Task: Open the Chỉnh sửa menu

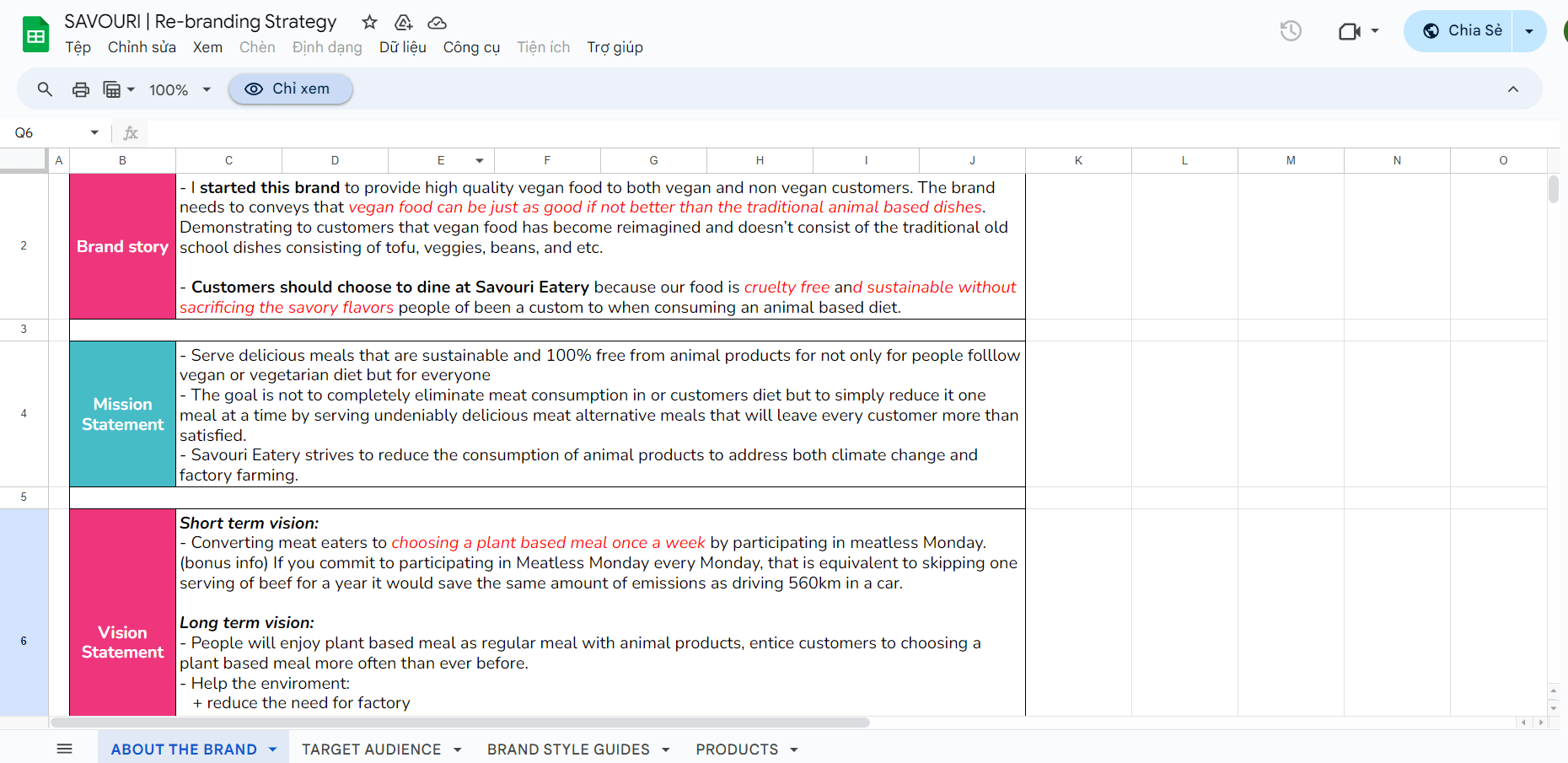Action: [142, 47]
